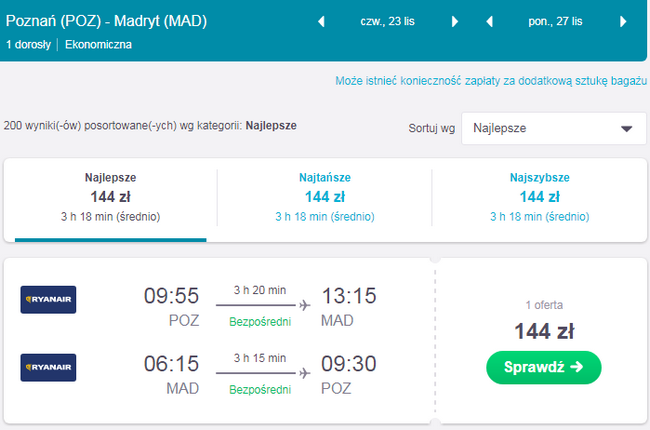Click return date pon., 27 lis
This screenshot has width=650, height=430.
point(557,22)
